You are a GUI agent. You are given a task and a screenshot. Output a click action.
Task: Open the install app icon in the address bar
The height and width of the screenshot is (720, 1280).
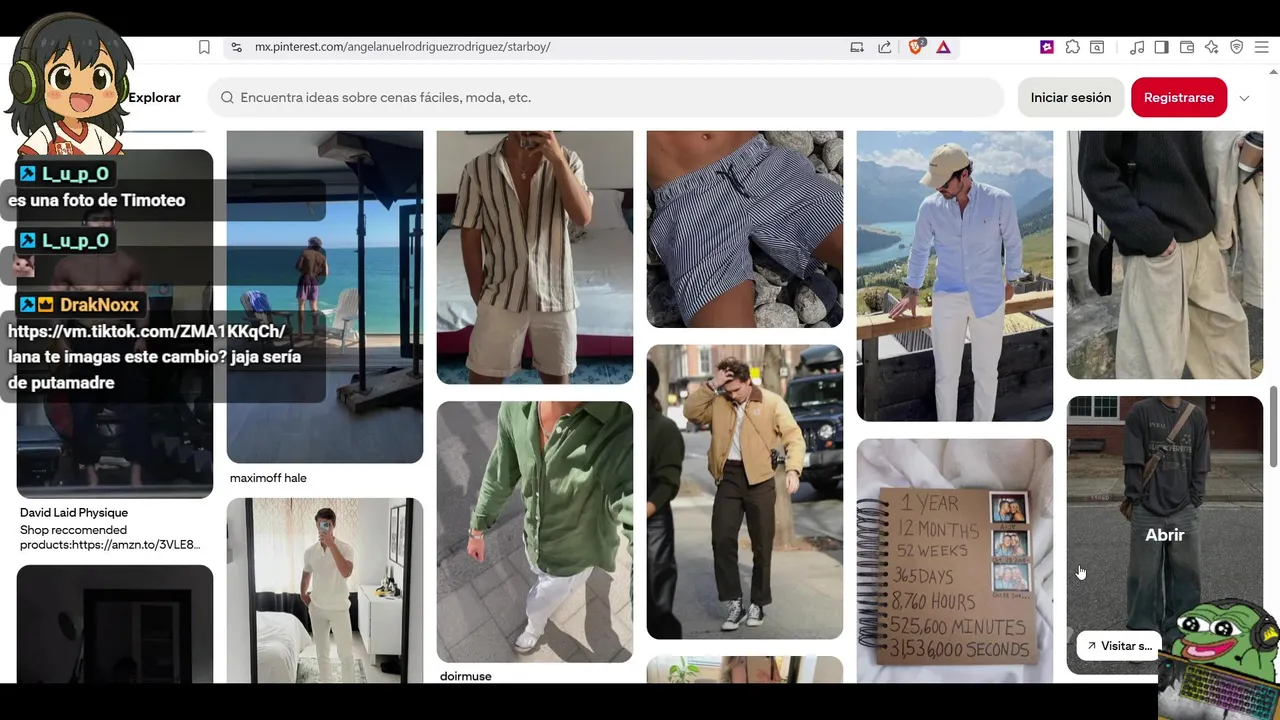point(857,47)
